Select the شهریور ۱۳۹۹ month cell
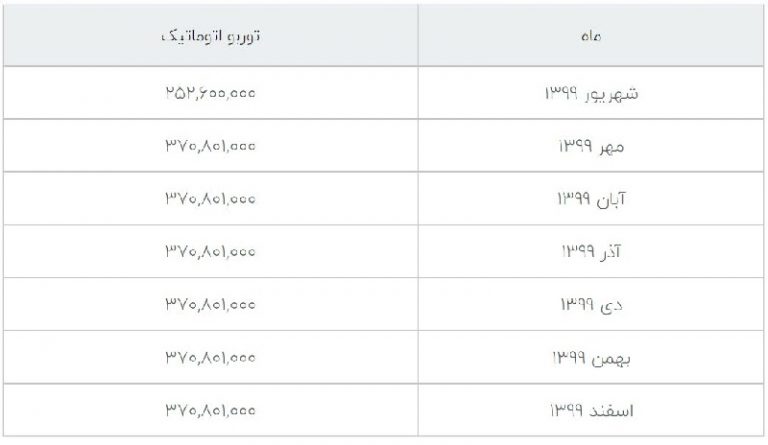The height and width of the screenshot is (445, 768). coord(591,93)
